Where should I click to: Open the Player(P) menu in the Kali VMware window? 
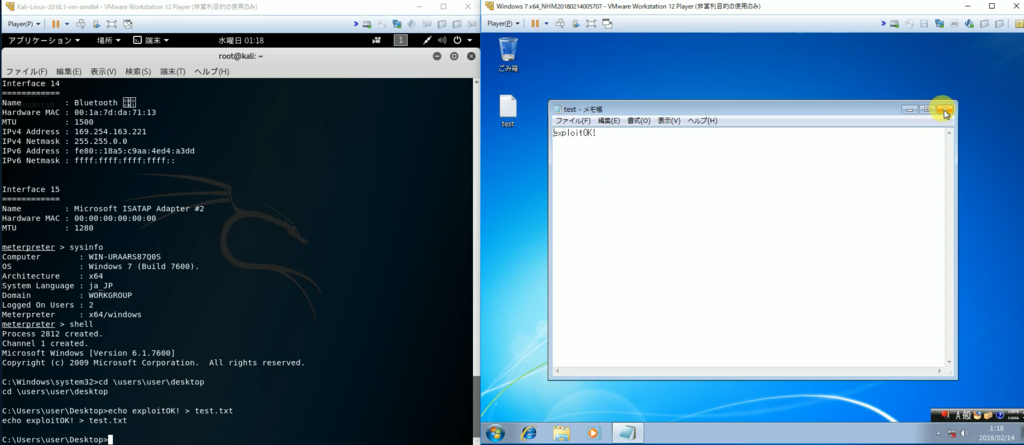point(24,24)
